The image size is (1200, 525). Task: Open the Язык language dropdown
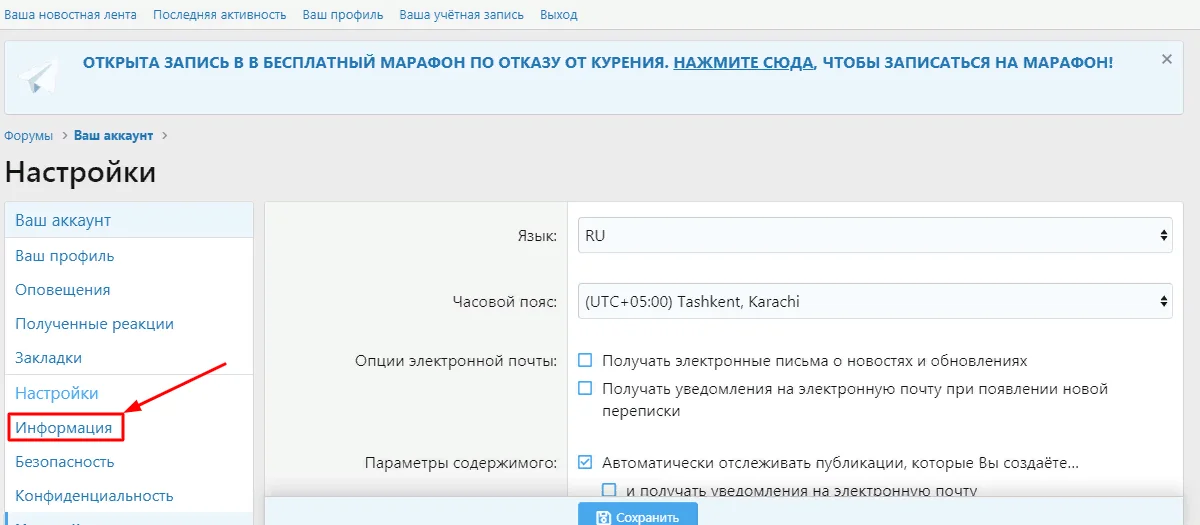874,236
